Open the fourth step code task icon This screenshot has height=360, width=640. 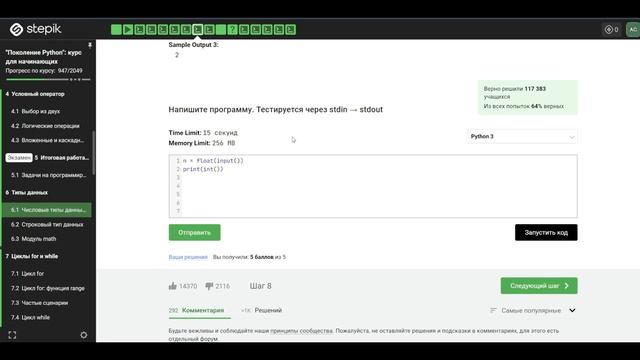(x=151, y=29)
